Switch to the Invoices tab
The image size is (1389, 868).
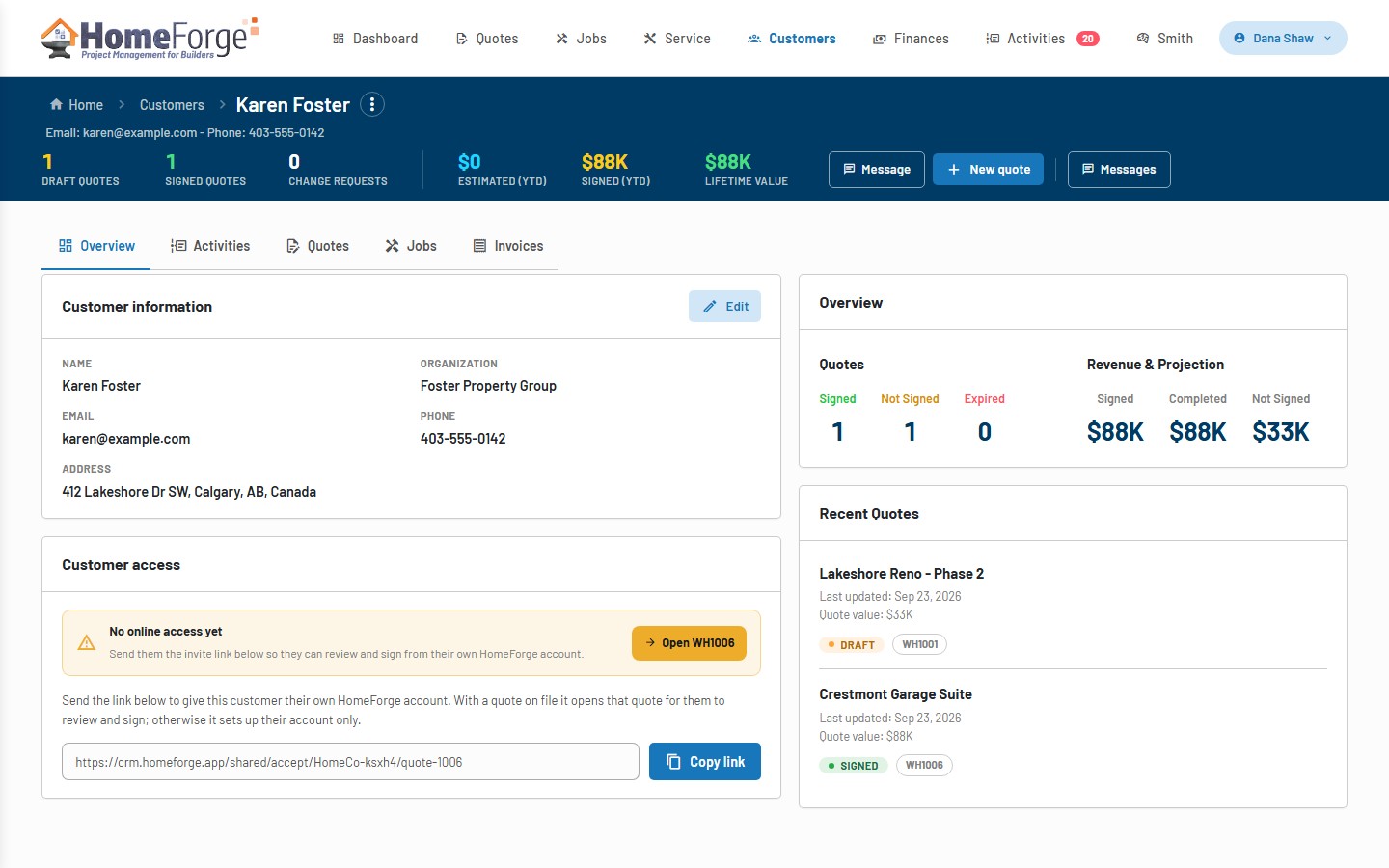tap(508, 246)
